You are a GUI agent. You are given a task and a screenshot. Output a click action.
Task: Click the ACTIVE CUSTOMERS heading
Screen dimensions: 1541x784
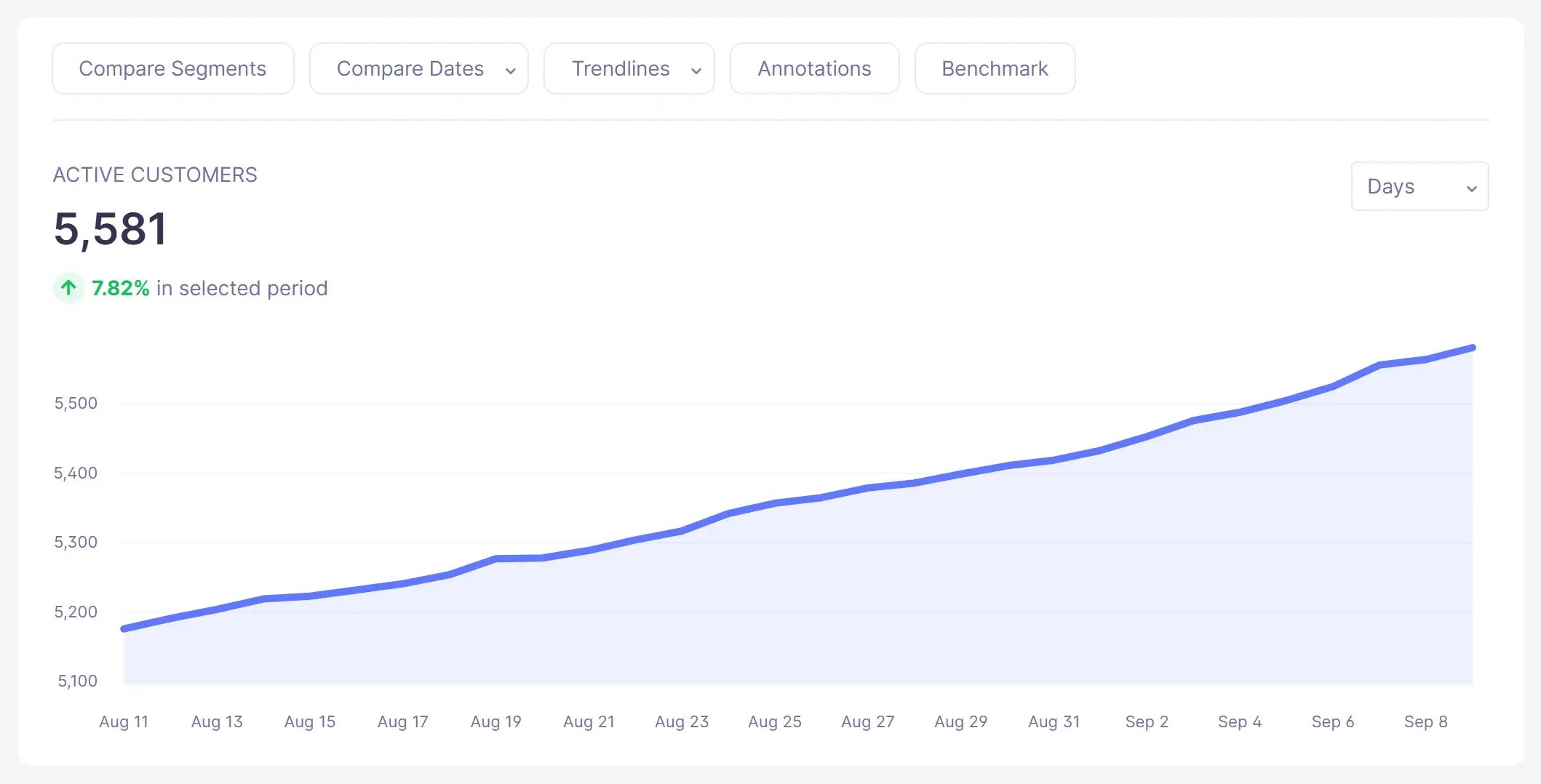pyautogui.click(x=155, y=175)
